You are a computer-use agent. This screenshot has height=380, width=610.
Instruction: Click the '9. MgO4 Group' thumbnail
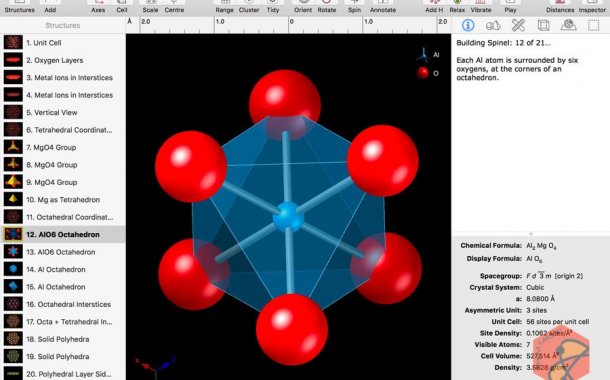pyautogui.click(x=13, y=182)
